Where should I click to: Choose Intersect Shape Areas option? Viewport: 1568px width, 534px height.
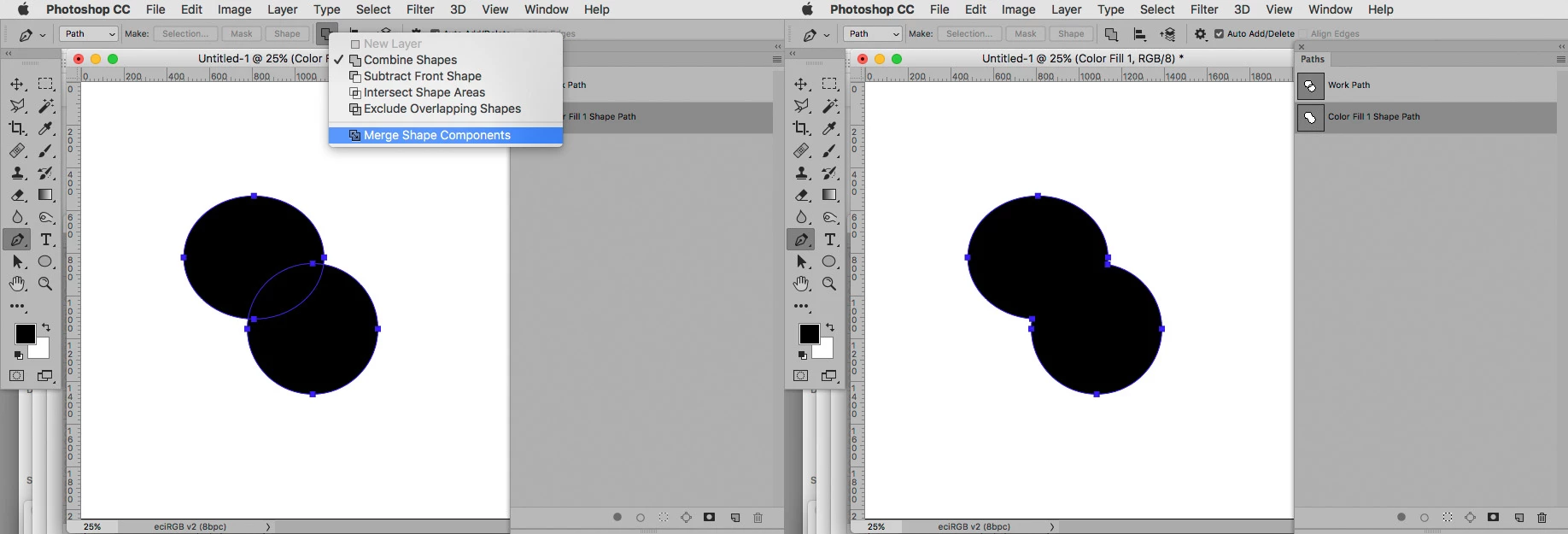point(446,92)
